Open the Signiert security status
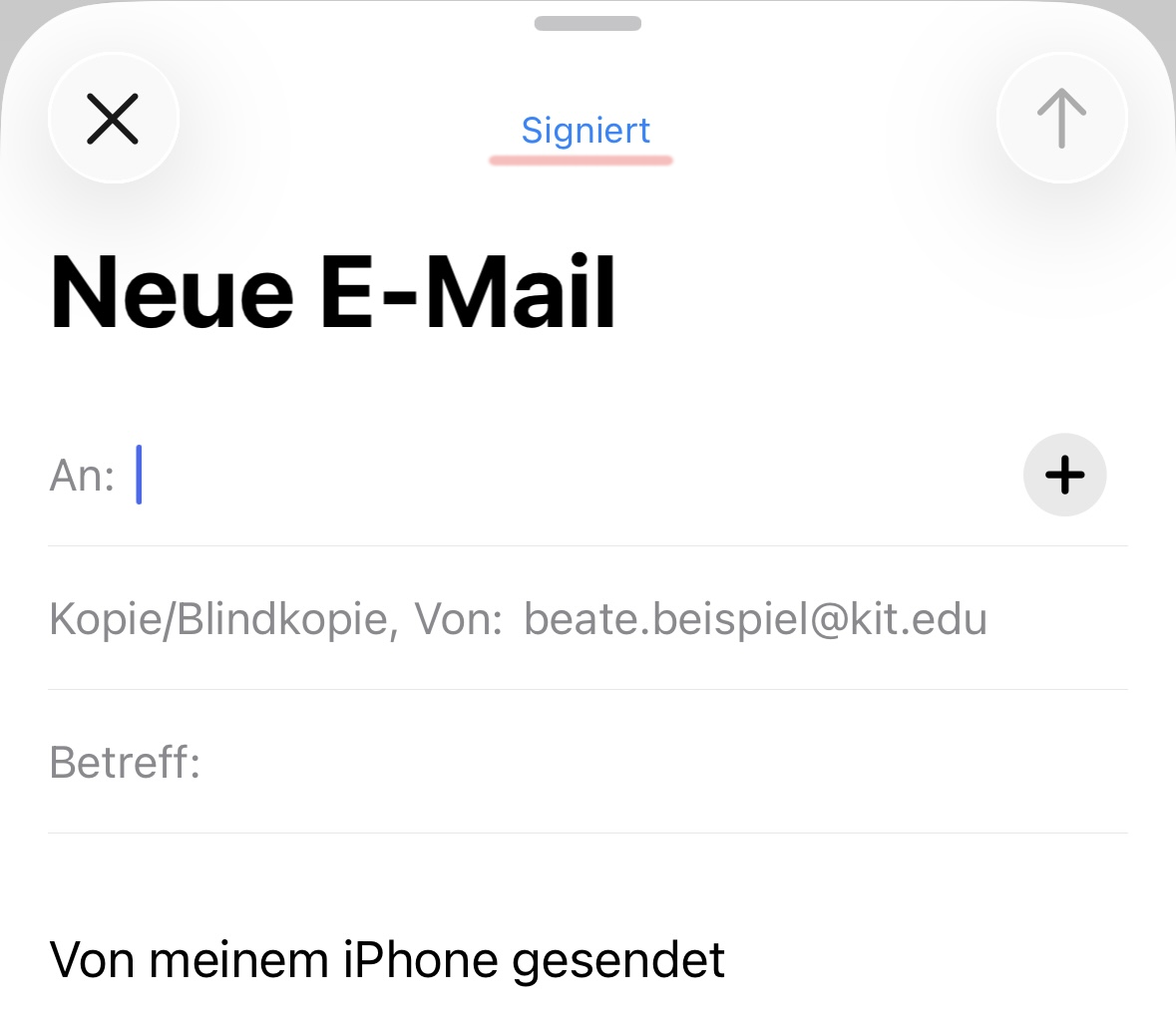Screen dimensions: 1176x1013 tap(586, 131)
